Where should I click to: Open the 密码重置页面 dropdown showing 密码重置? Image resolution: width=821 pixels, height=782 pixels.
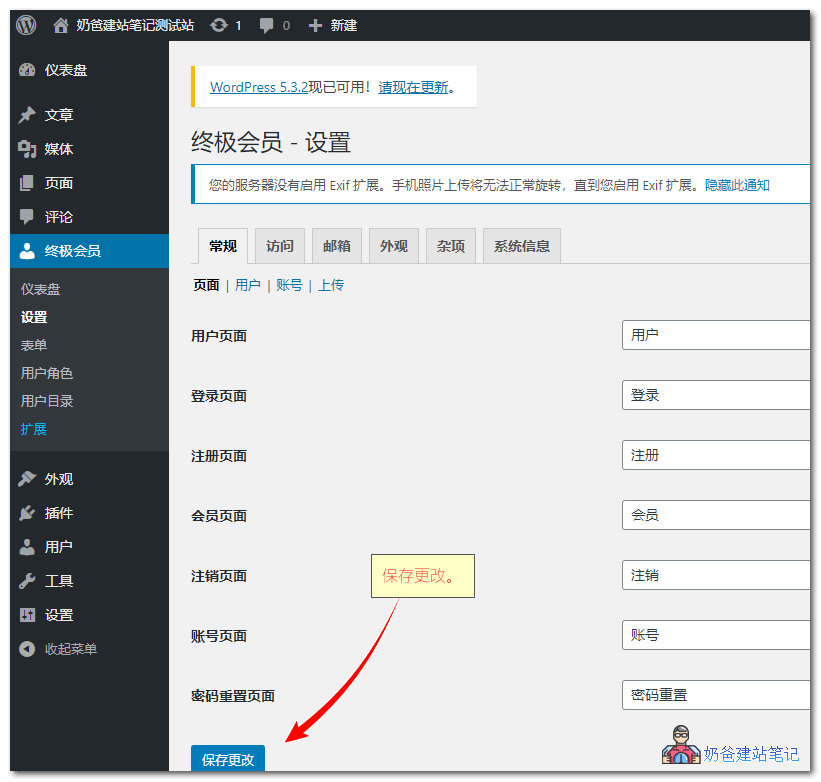(x=716, y=695)
